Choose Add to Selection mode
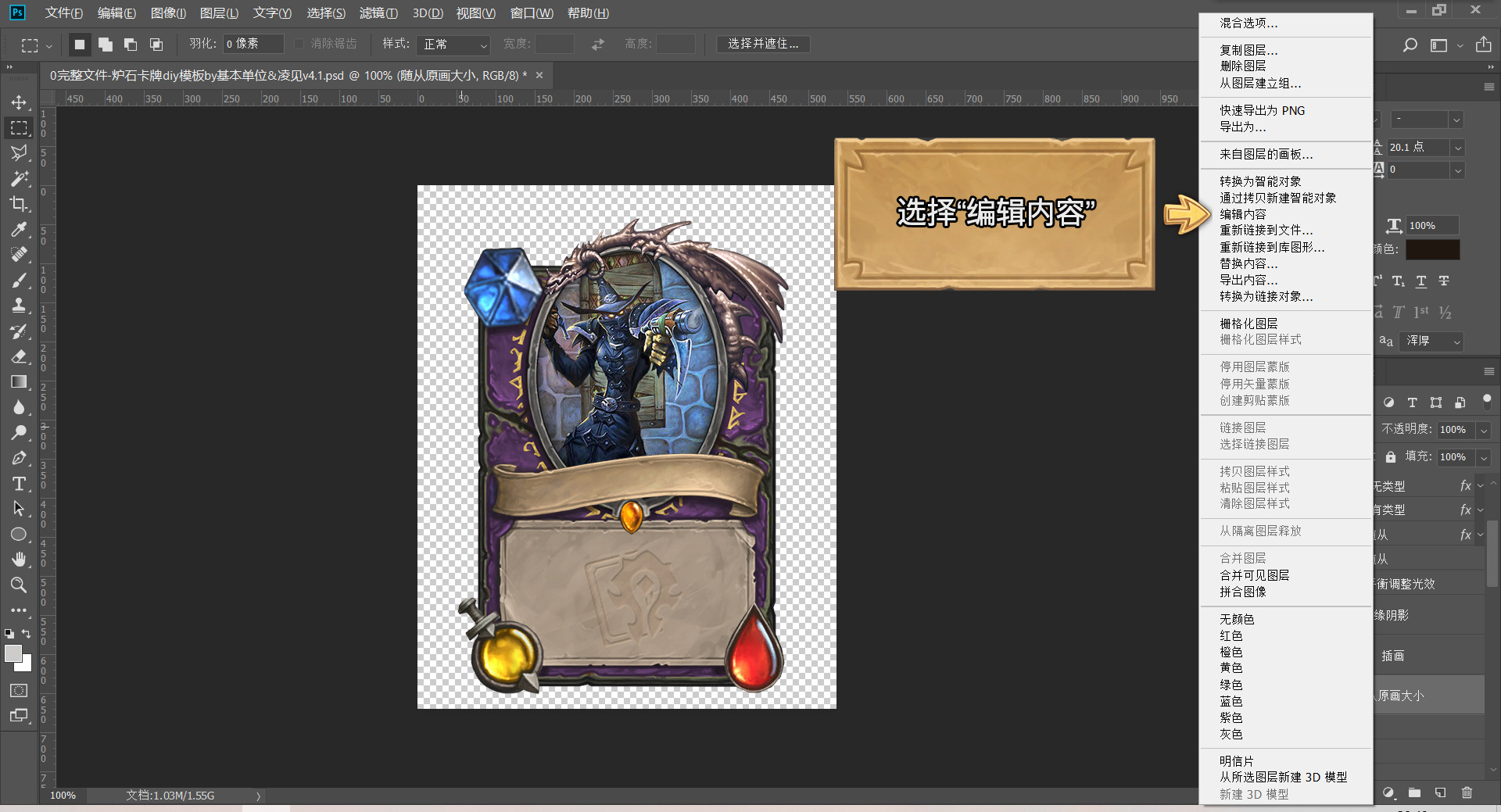 (x=105, y=45)
